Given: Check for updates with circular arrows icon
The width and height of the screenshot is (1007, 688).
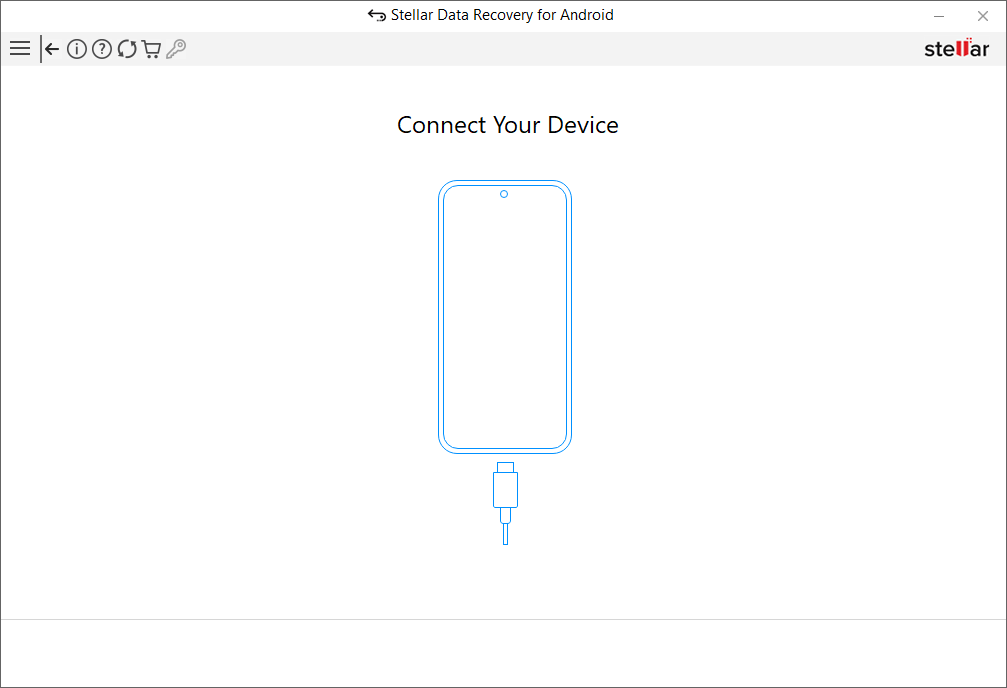Looking at the screenshot, I should click(x=127, y=49).
